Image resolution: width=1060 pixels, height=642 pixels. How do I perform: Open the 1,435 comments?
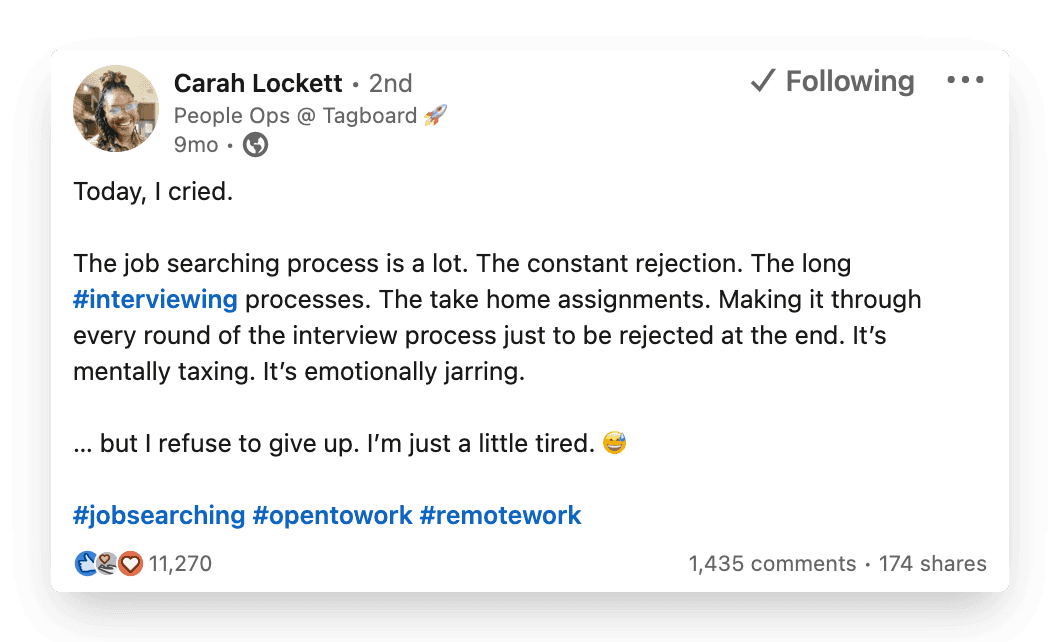772,564
